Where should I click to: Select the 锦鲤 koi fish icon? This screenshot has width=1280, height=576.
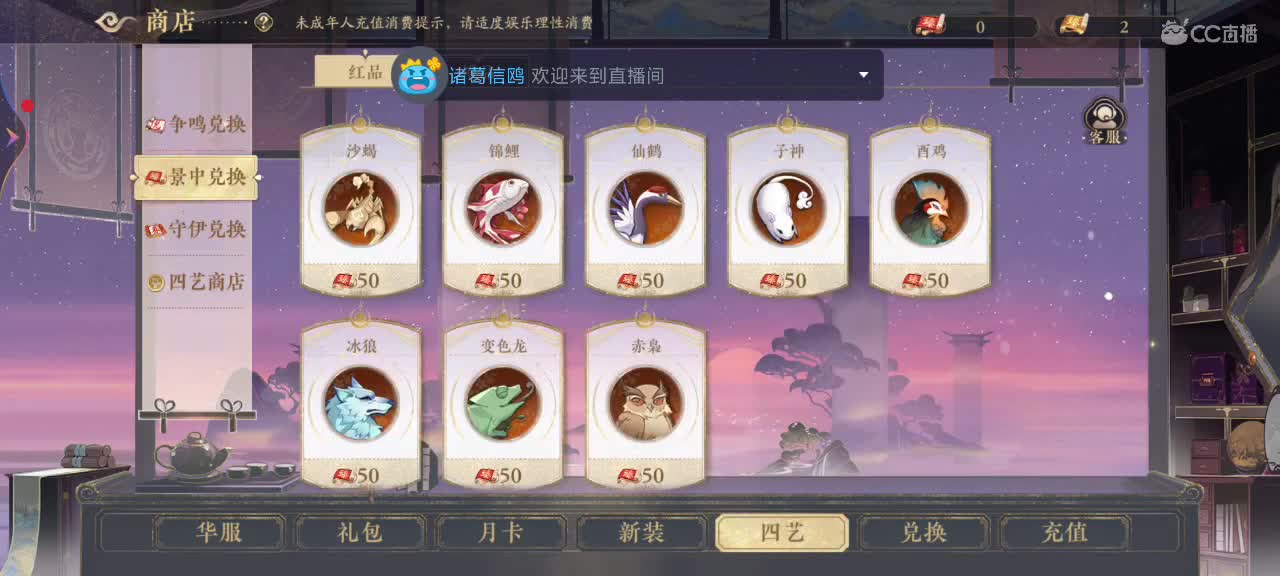point(503,209)
